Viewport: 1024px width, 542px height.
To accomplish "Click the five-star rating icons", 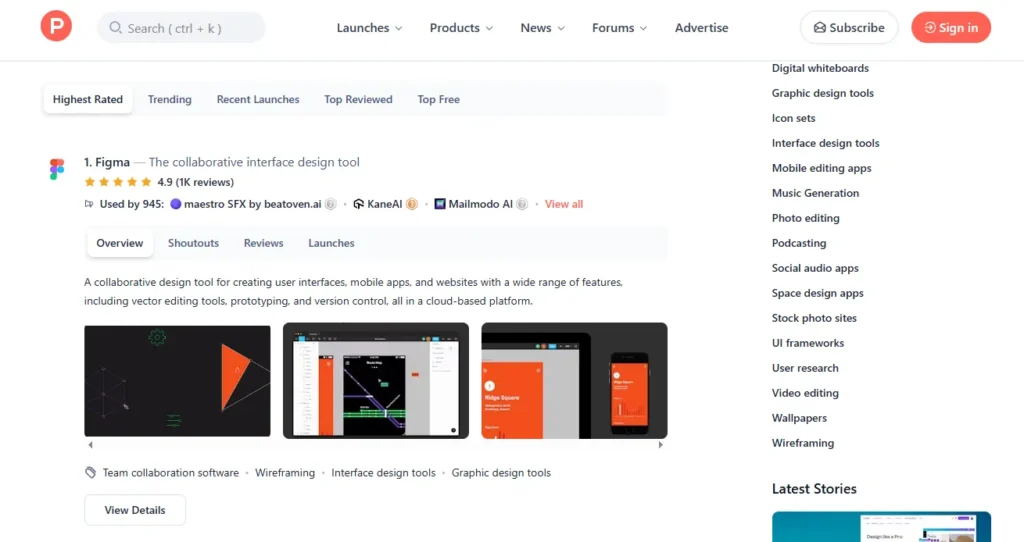I will (118, 182).
